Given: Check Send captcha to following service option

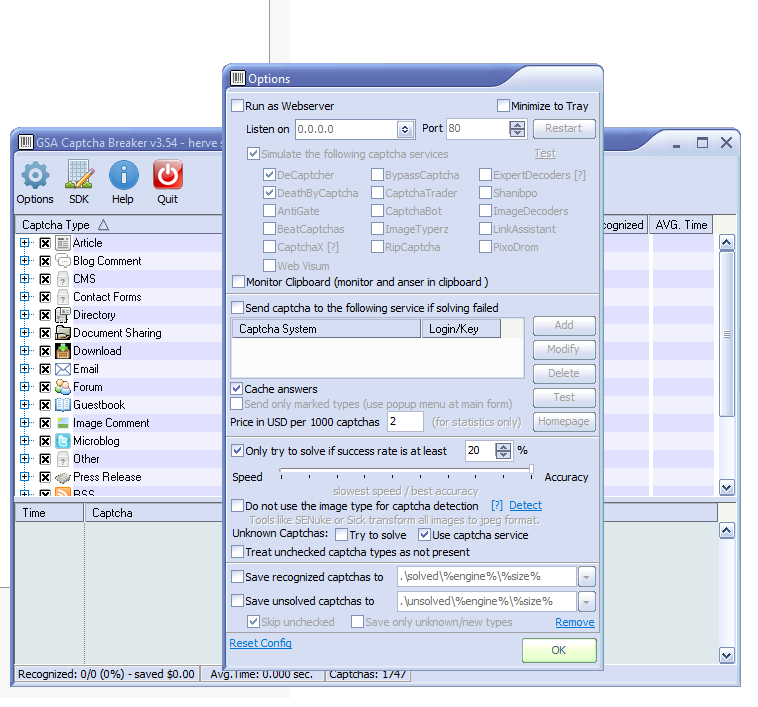Looking at the screenshot, I should coord(237,308).
